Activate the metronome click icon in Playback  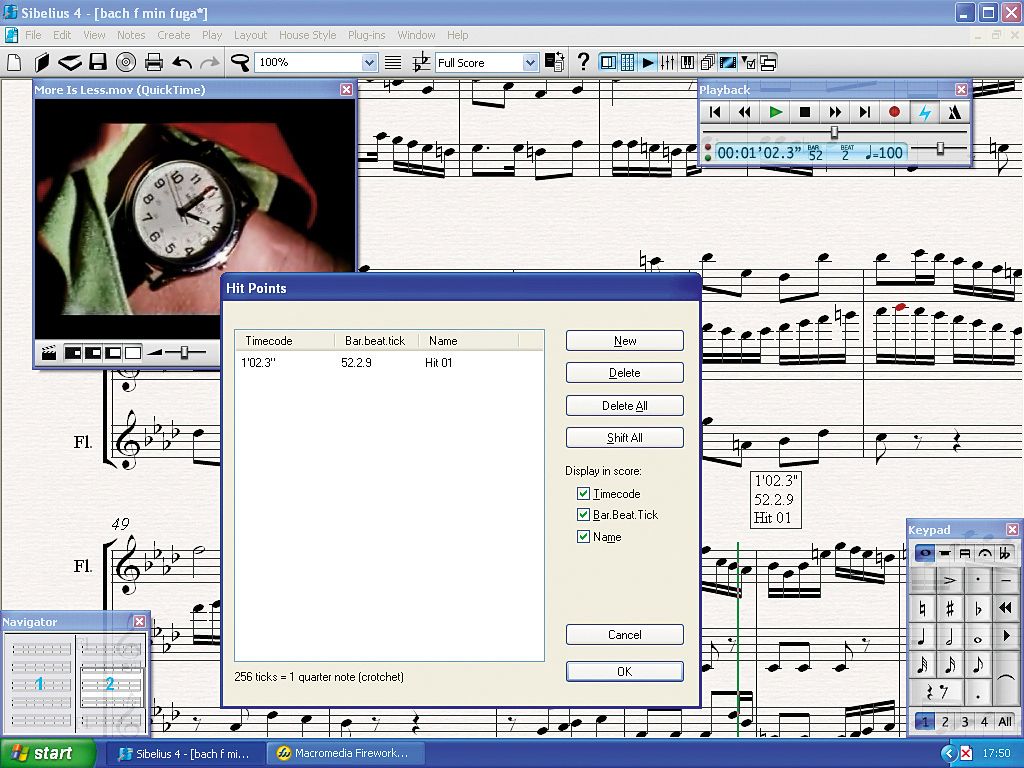(x=955, y=112)
